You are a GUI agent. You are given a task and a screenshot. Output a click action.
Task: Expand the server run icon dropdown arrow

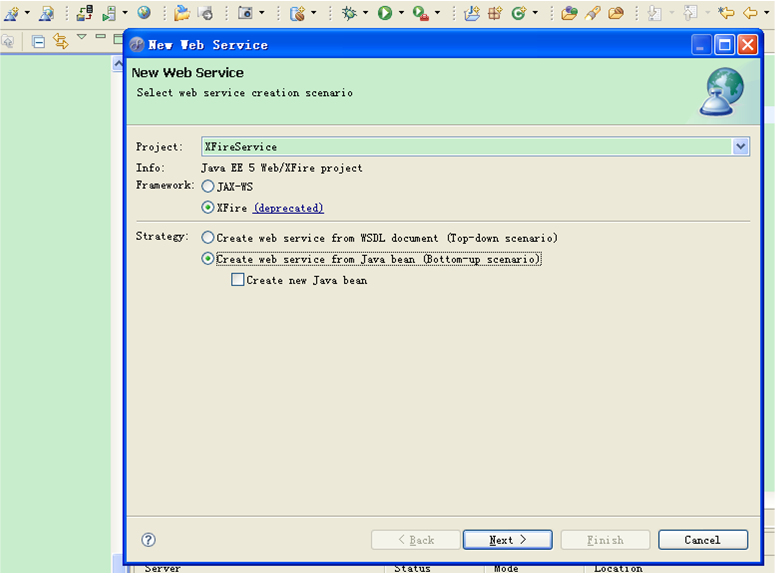(x=125, y=13)
